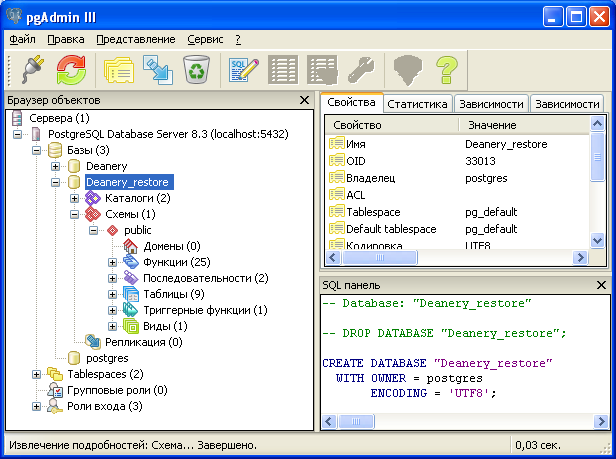The width and height of the screenshot is (616, 459).
Task: Click the connect-to-server plug icon
Action: click(x=33, y=70)
